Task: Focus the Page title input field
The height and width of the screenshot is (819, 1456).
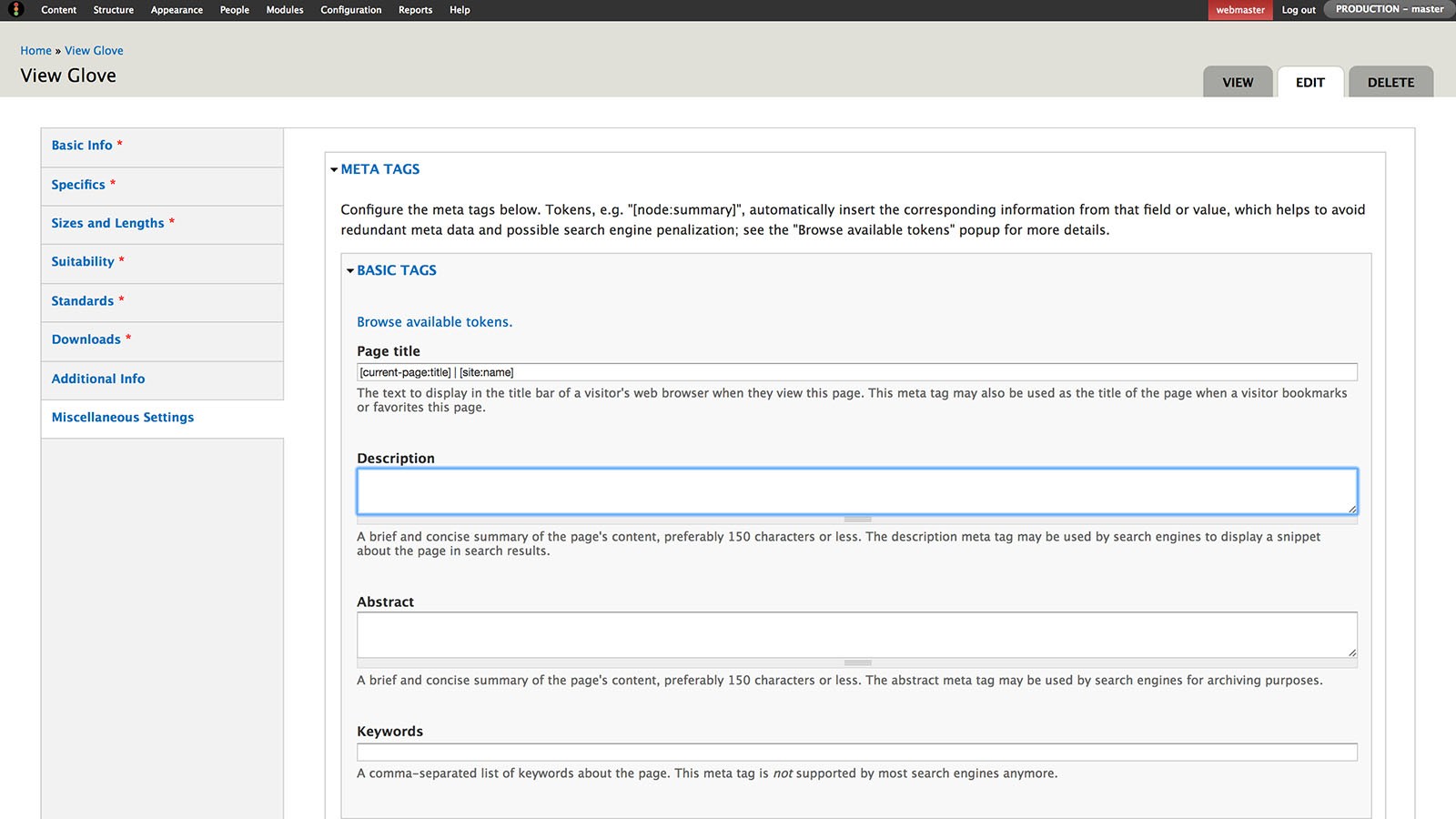Action: pyautogui.click(x=857, y=372)
